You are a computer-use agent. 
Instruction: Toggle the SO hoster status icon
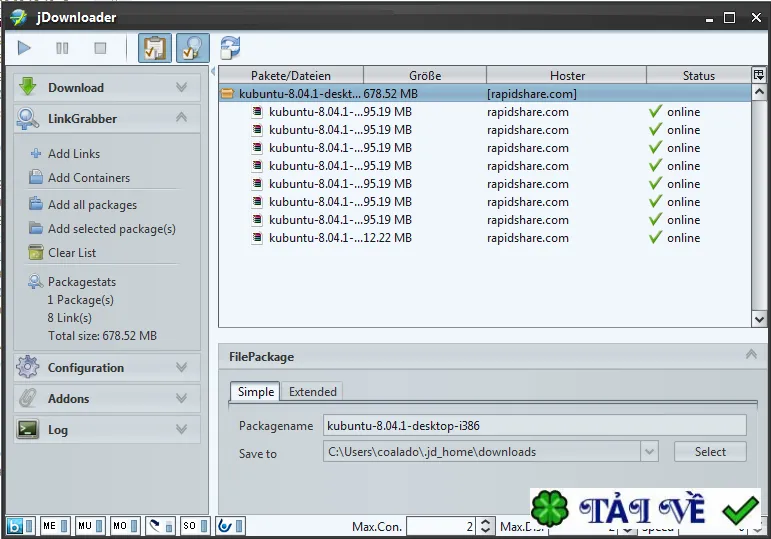(195, 526)
